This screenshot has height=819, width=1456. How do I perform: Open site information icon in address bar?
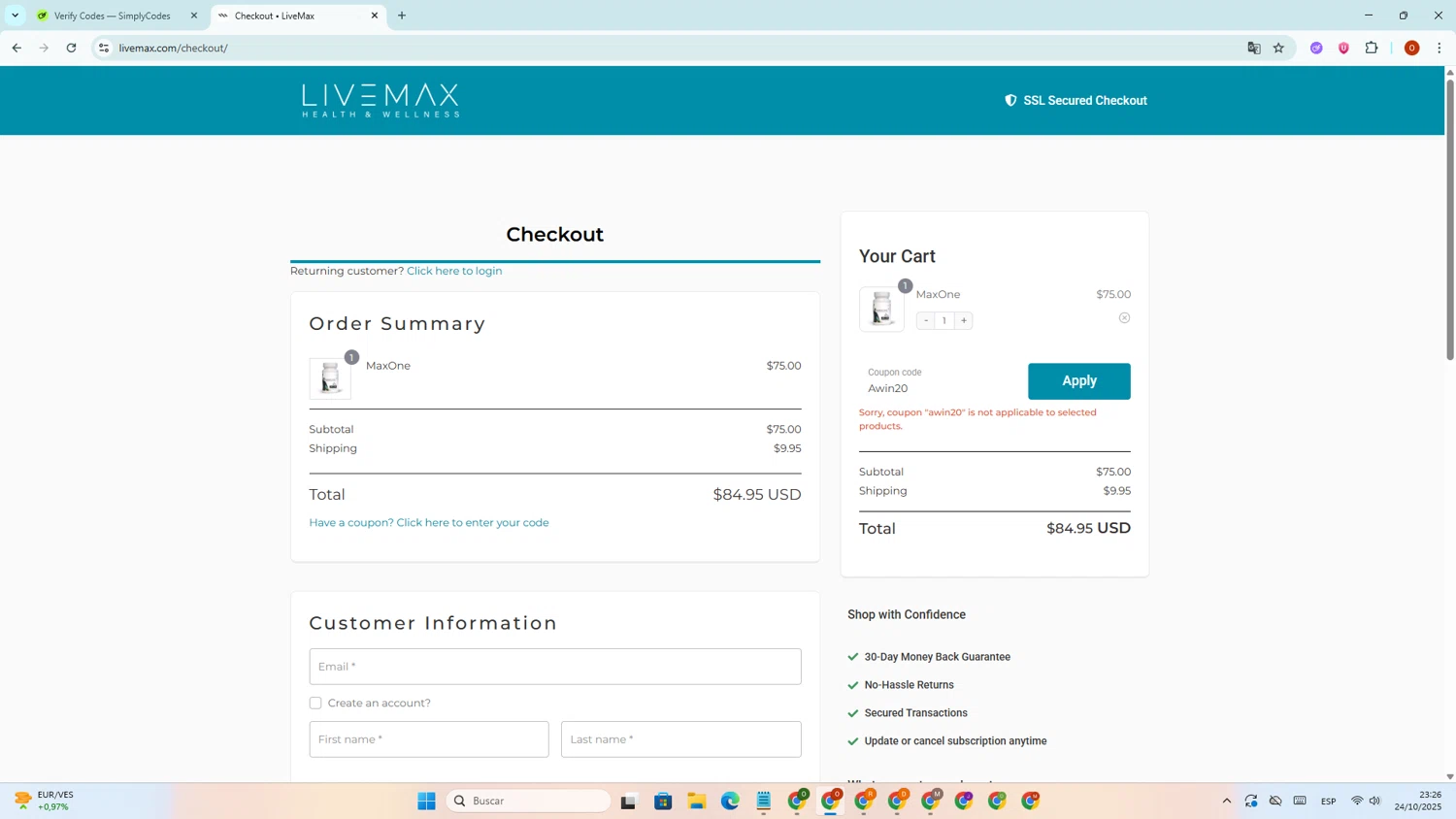click(x=104, y=48)
